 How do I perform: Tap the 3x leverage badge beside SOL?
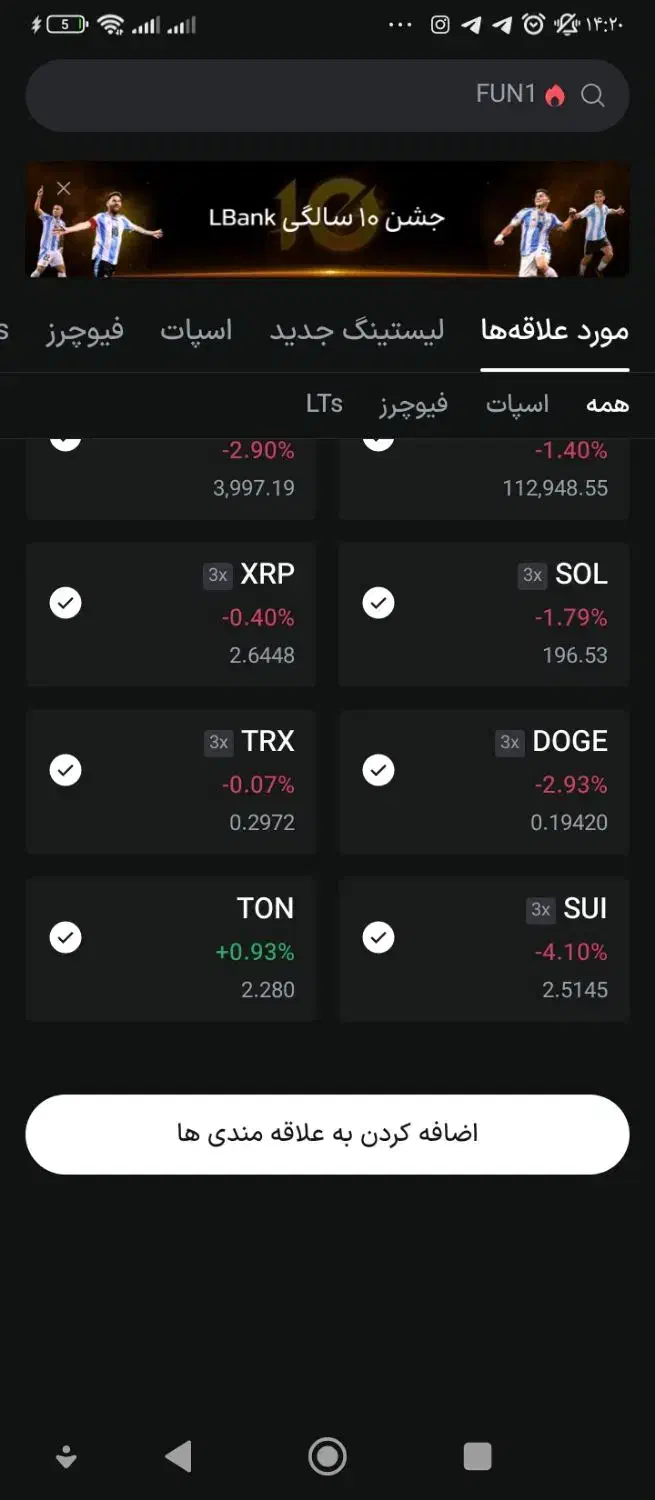[532, 575]
